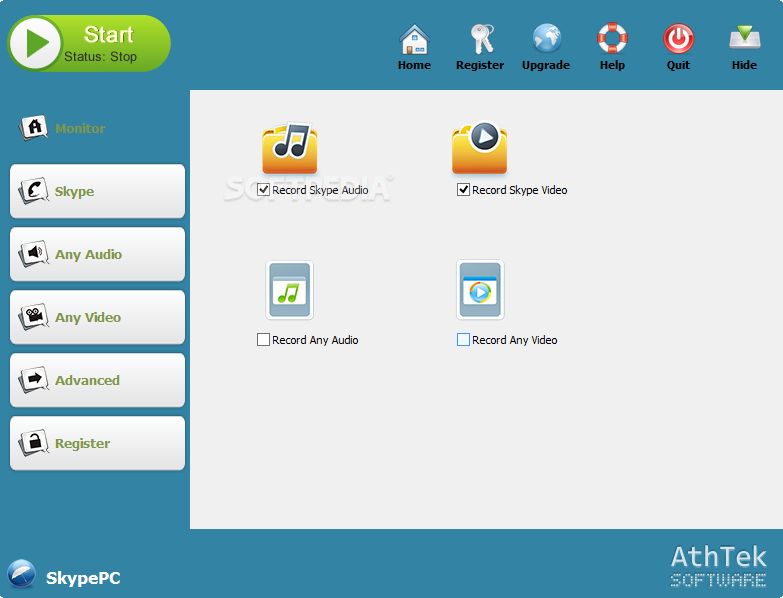Click the green Start play button
This screenshot has width=783, height=598.
tap(89, 43)
